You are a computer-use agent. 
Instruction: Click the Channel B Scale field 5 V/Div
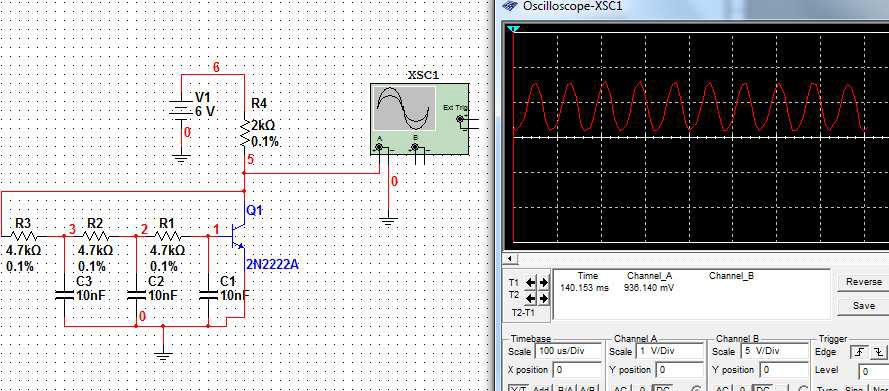[774, 351]
